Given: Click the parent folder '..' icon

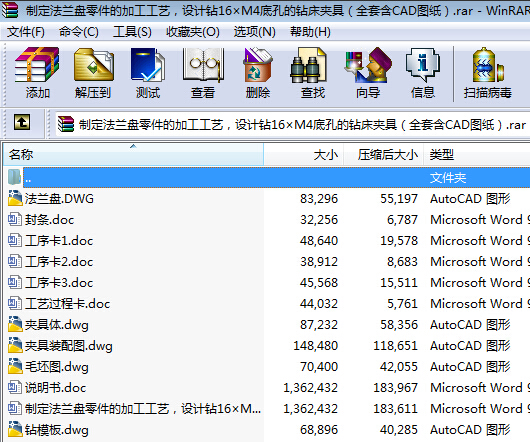Looking at the screenshot, I should tap(15, 177).
